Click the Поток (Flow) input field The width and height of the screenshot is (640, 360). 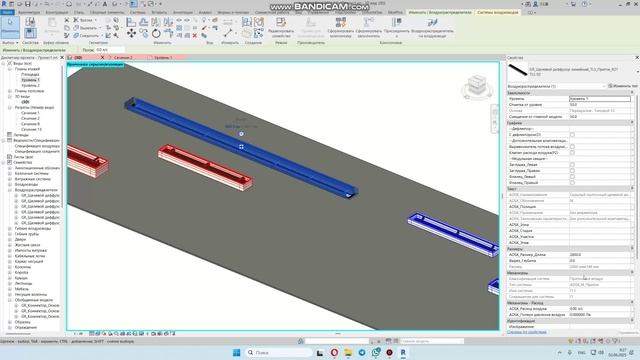(x=110, y=50)
